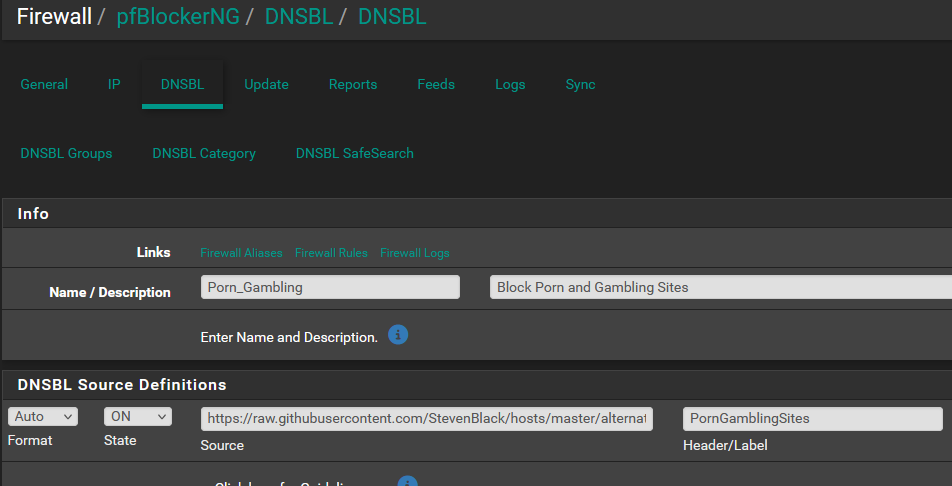The image size is (952, 486).
Task: Click the info icon beside Enter Name and Description
Action: pos(397,335)
